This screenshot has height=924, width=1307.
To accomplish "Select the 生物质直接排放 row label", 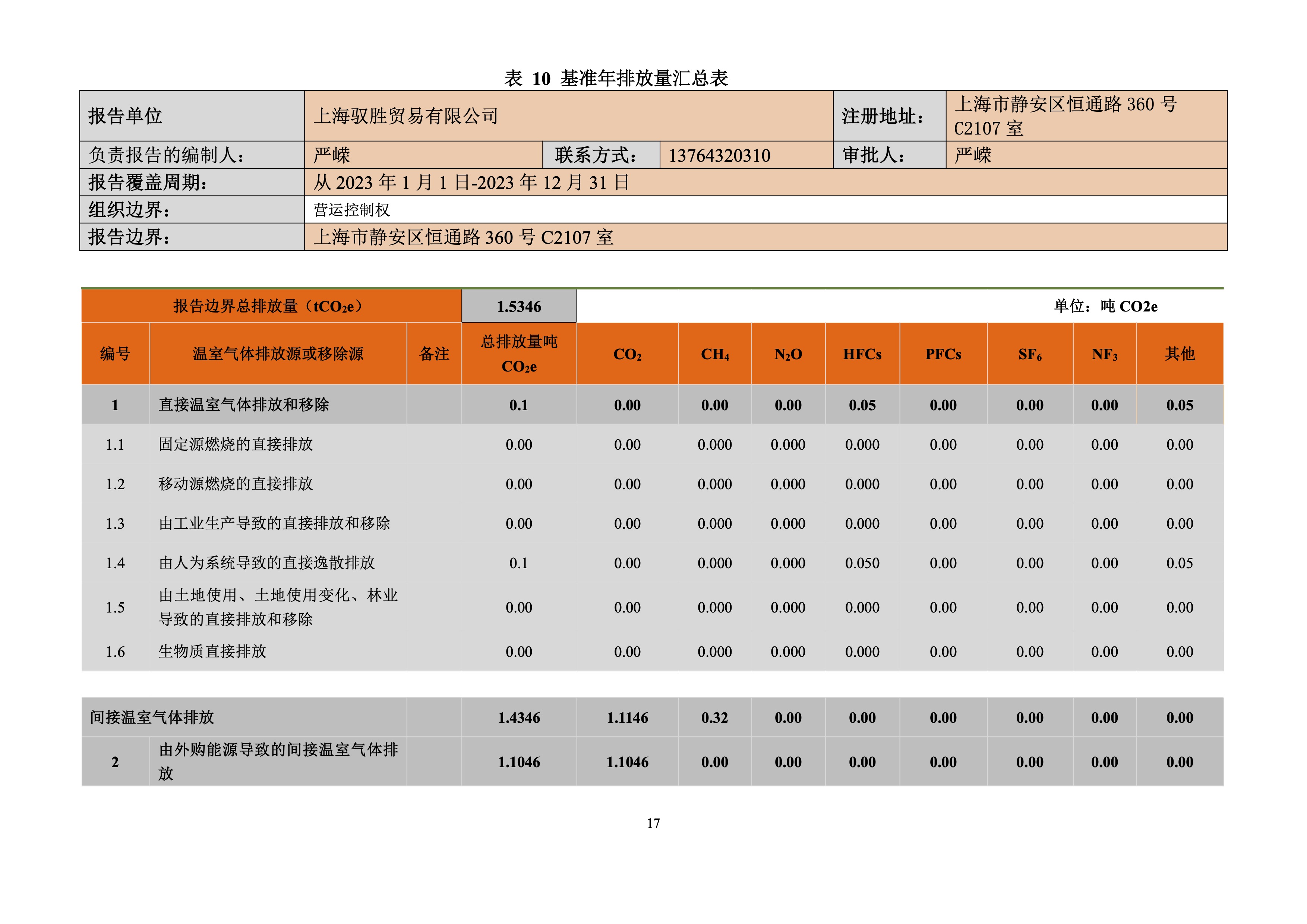I will pos(212,652).
